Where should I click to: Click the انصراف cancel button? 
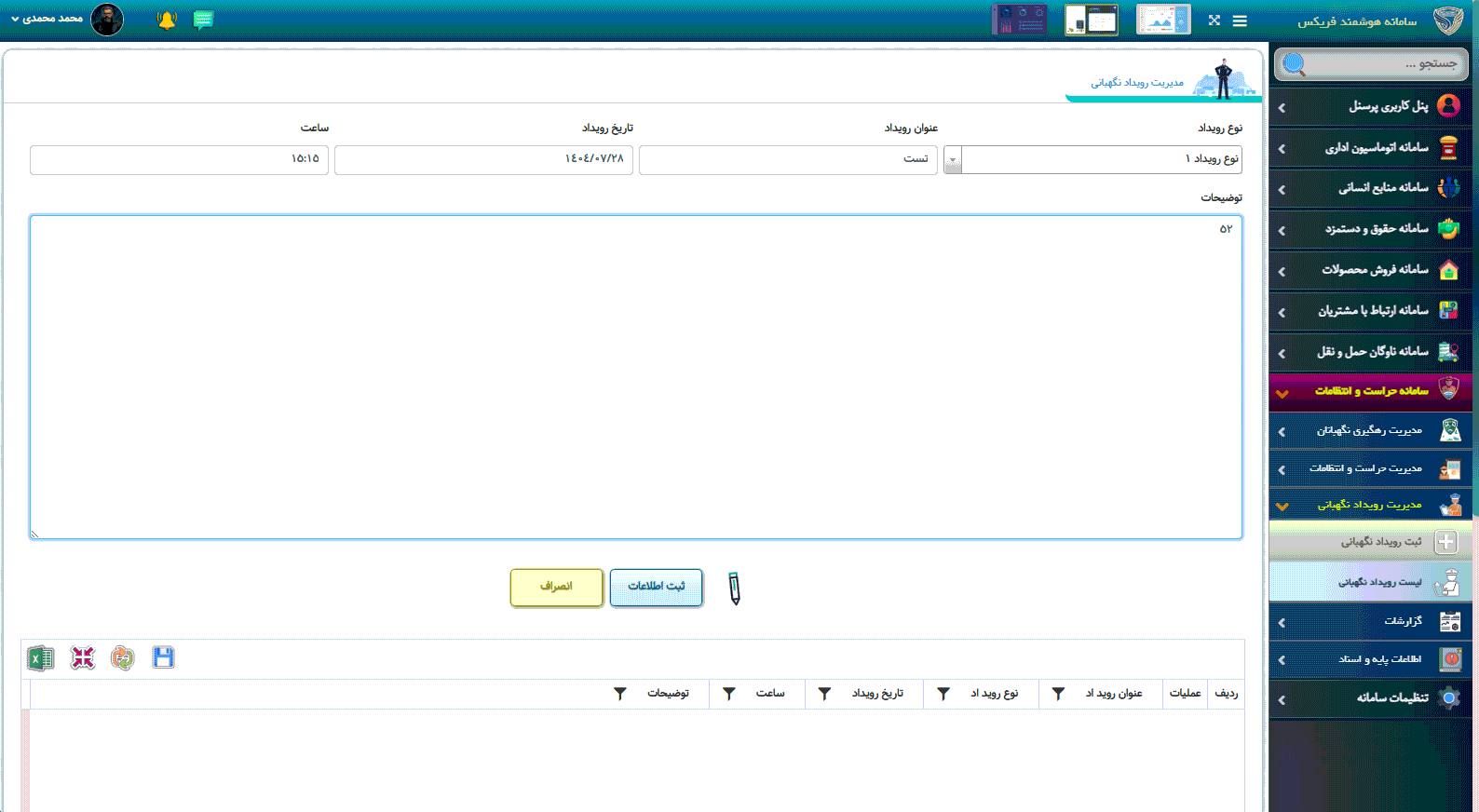point(556,587)
